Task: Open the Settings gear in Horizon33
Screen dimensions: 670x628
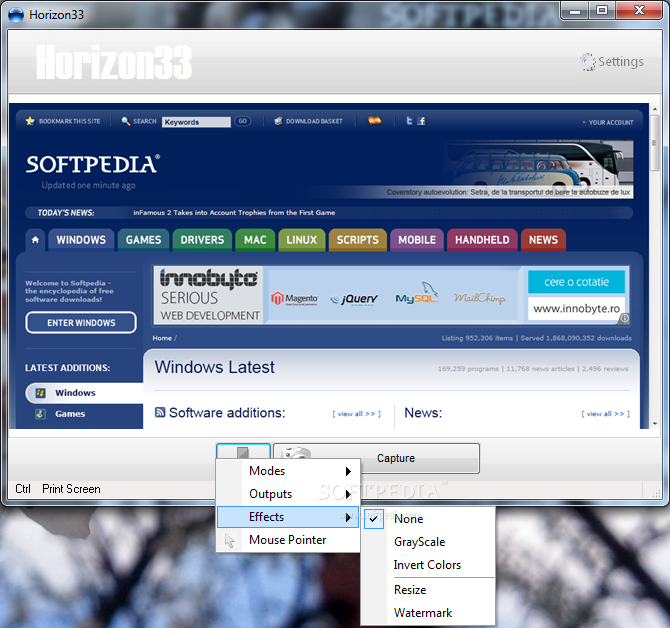Action: [x=611, y=62]
